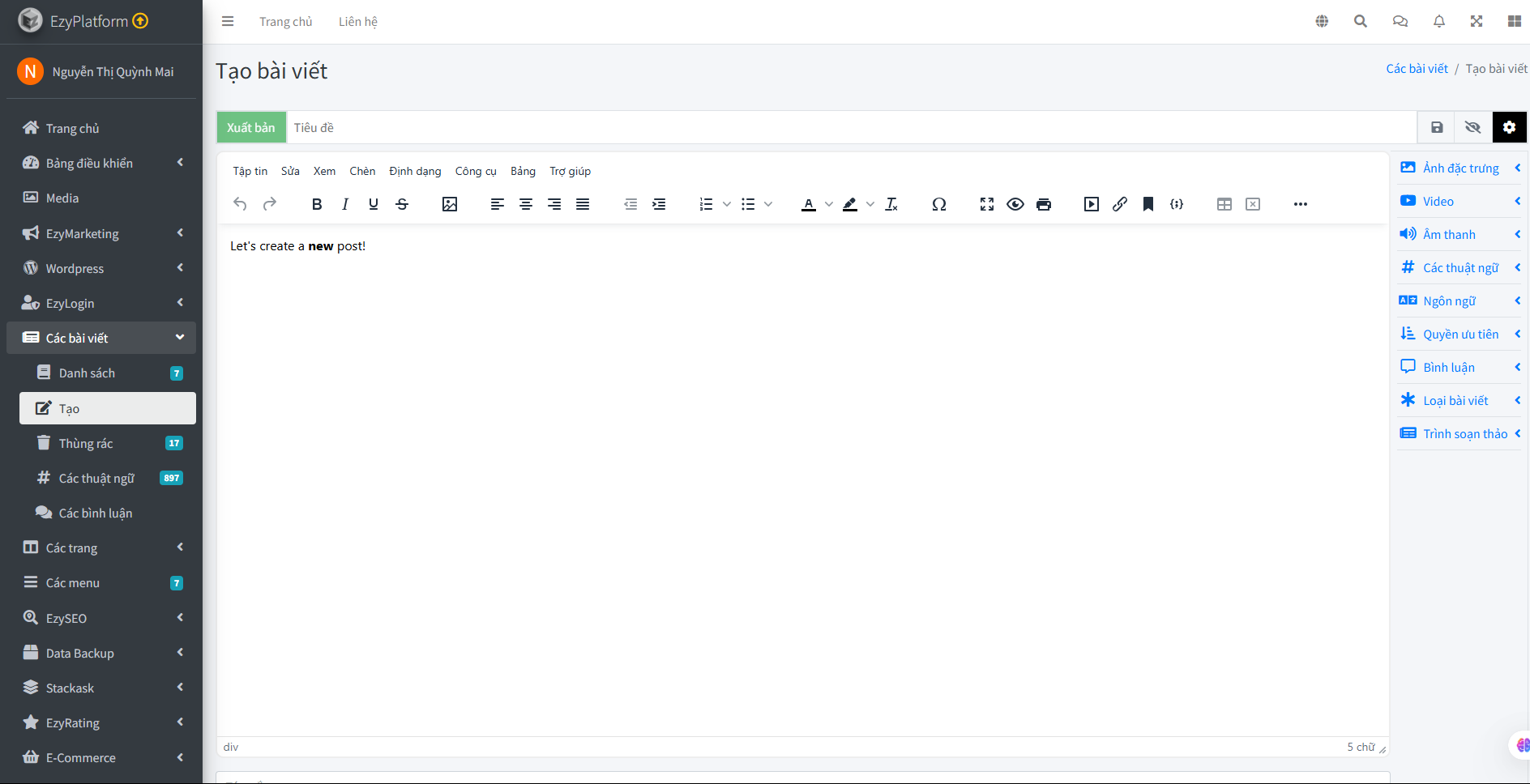Viewport: 1530px width, 784px height.
Task: Clear formatting of selected text
Action: 891,204
